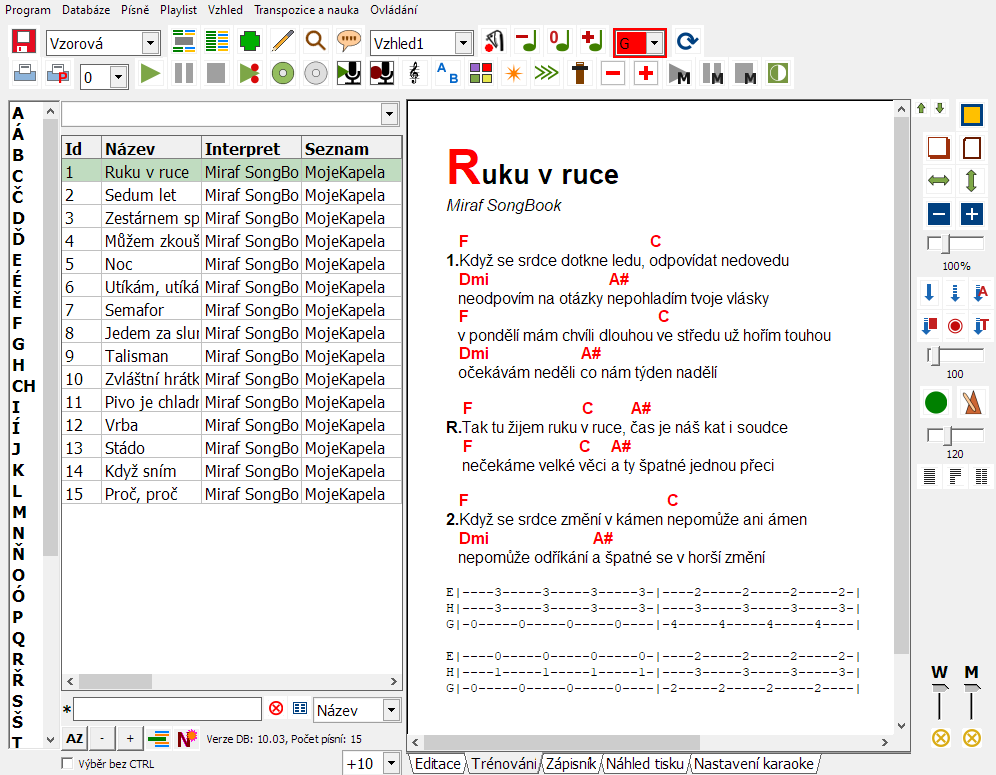Switch to the 'Náhled tisku' tab
The height and width of the screenshot is (775, 996).
(x=645, y=764)
